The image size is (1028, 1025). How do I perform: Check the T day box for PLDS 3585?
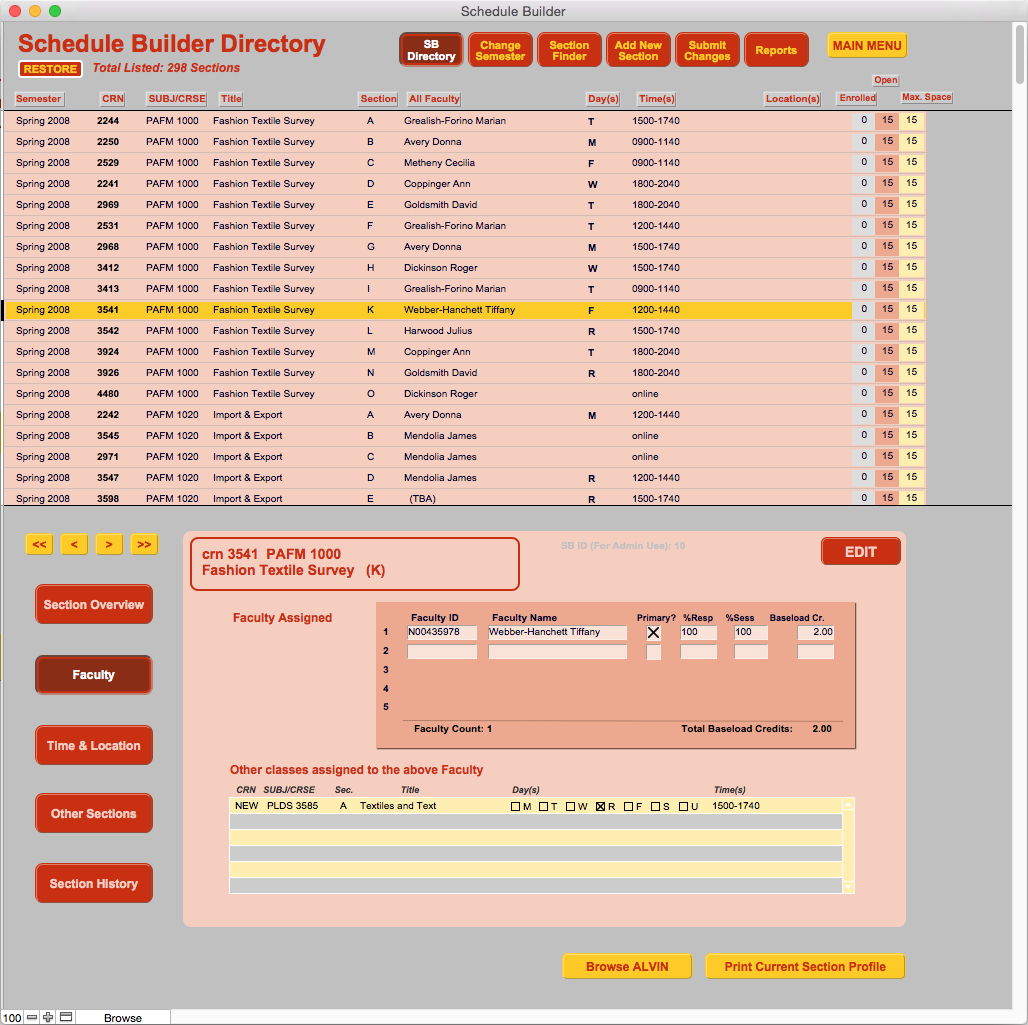pos(543,807)
